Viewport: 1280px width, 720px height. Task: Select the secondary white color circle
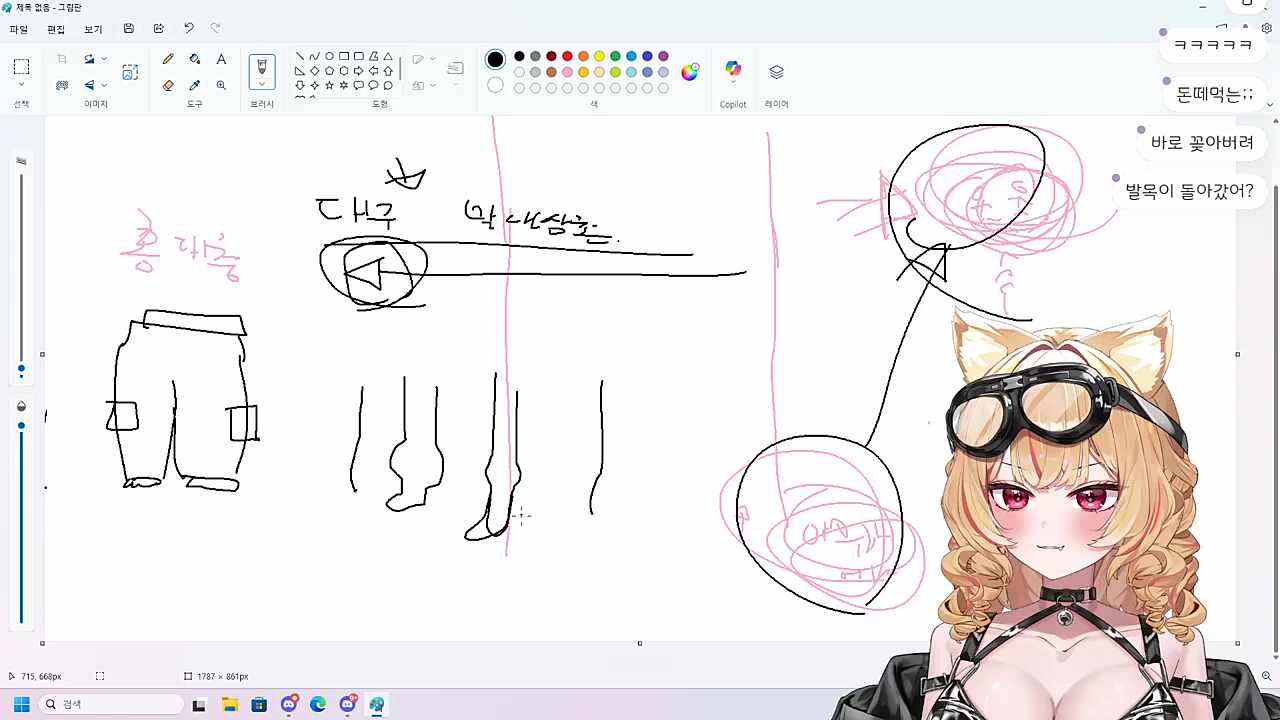[495, 85]
